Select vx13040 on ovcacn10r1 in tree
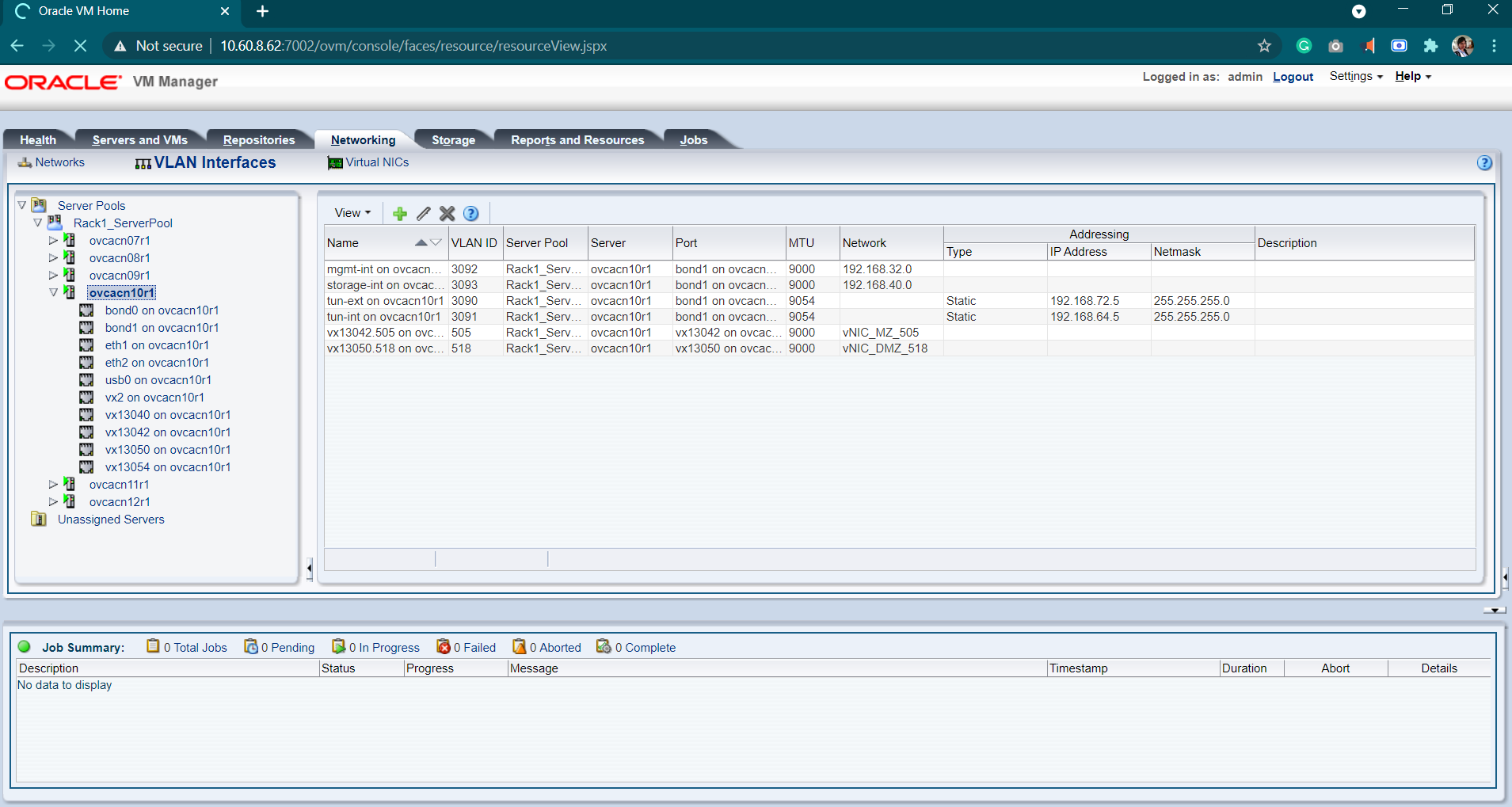 pyautogui.click(x=168, y=415)
